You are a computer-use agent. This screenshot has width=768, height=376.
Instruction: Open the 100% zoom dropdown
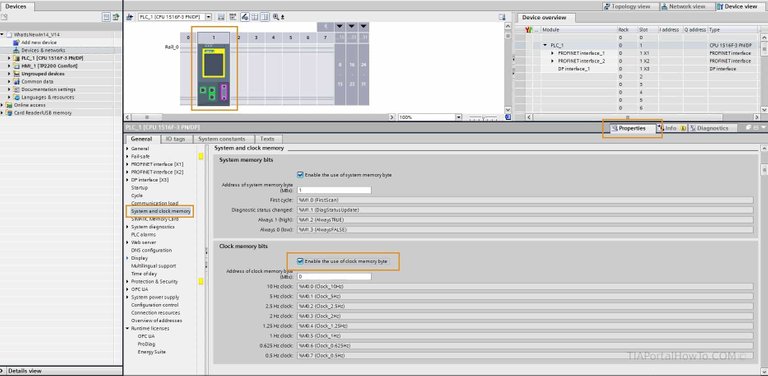(458, 118)
